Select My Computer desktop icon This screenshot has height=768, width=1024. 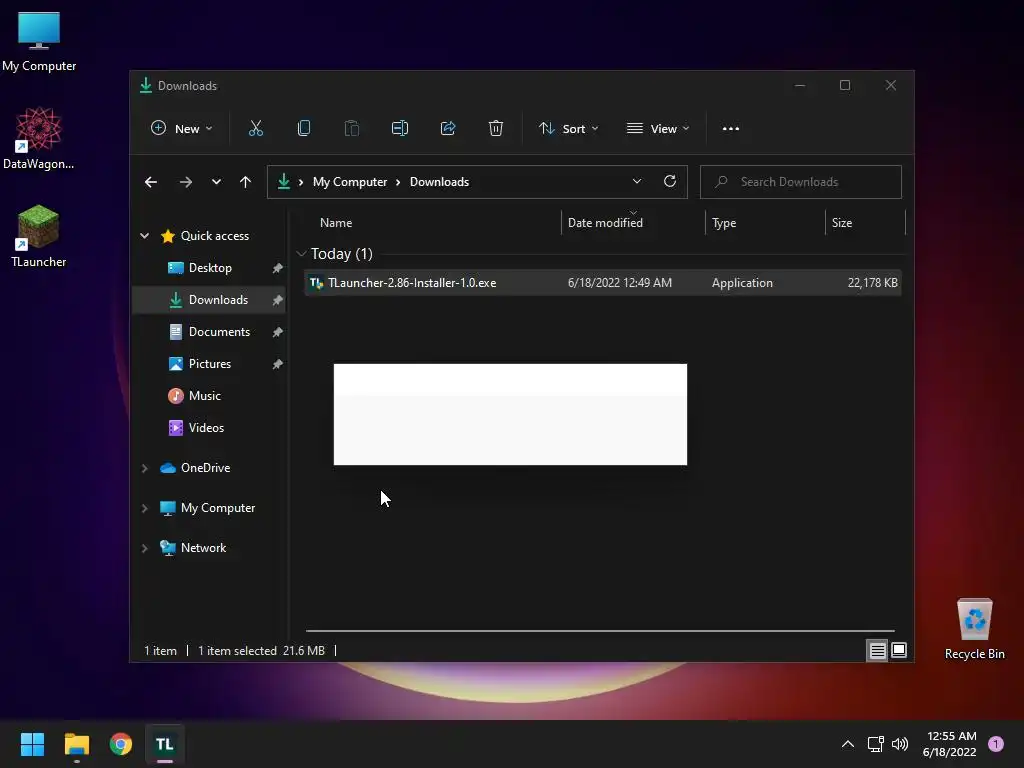tap(39, 41)
